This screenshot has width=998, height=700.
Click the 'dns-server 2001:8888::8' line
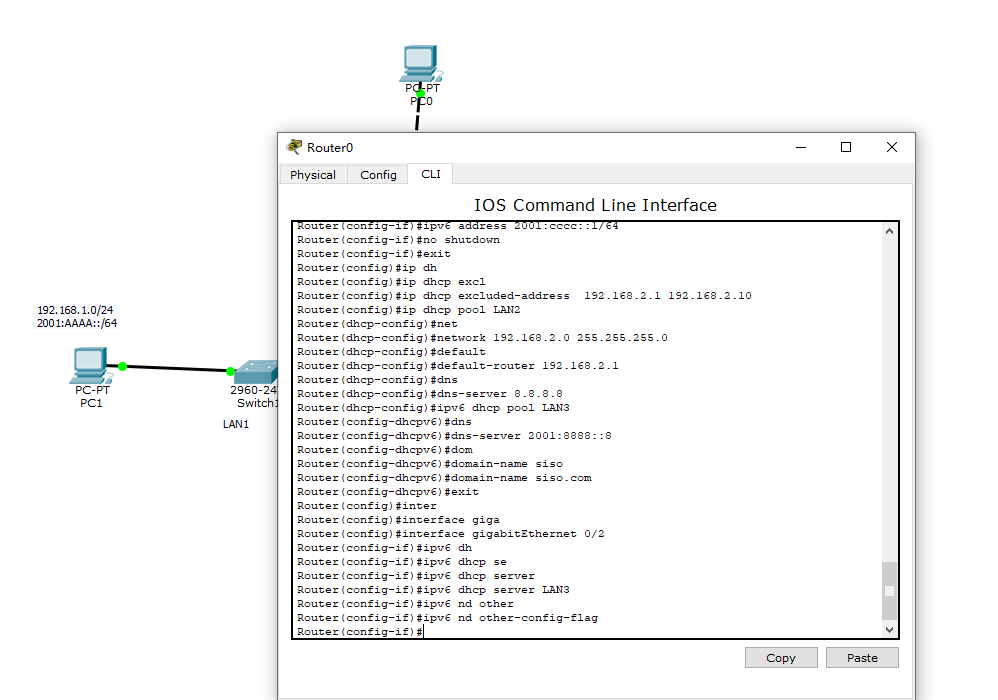tap(454, 435)
